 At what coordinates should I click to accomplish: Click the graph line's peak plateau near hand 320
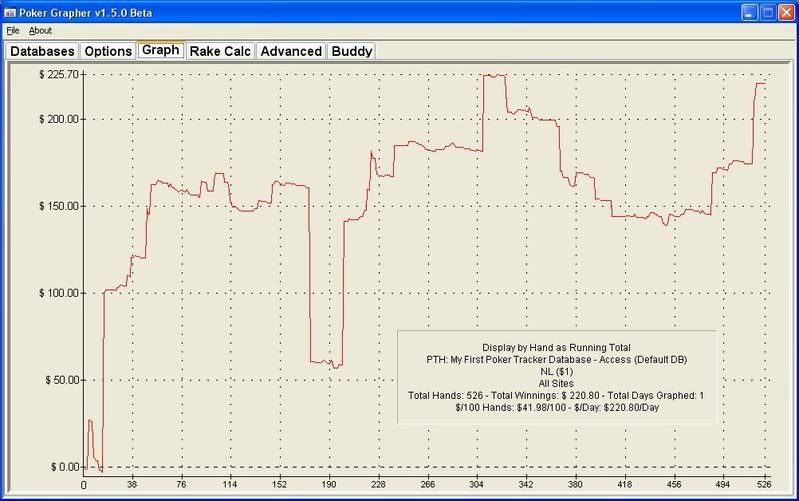495,75
